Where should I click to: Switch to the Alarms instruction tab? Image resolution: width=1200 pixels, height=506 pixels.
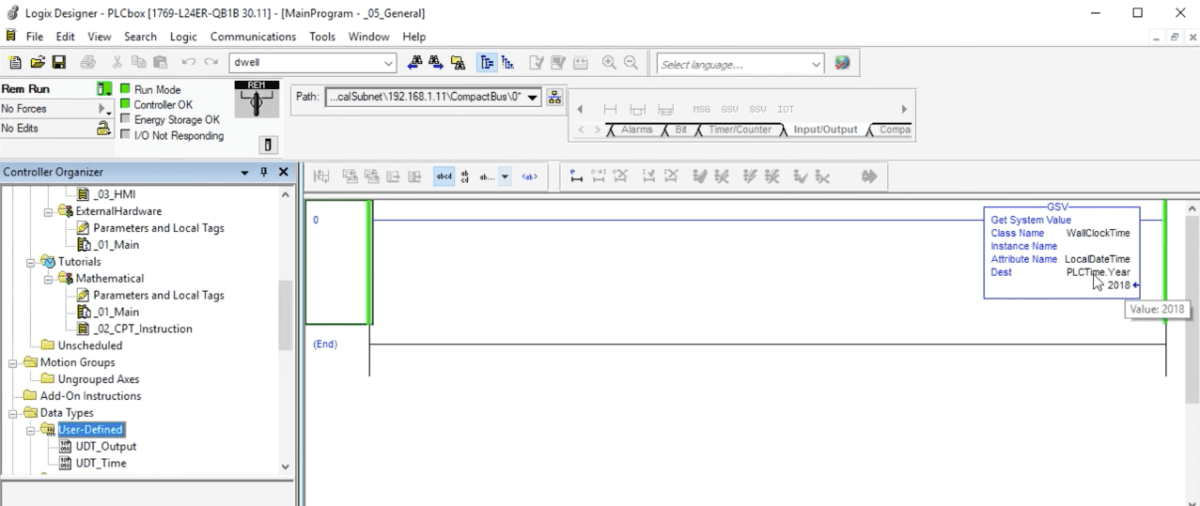click(x=635, y=130)
